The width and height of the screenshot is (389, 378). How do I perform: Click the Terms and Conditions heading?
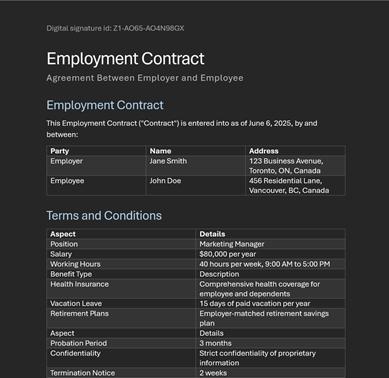pos(104,216)
